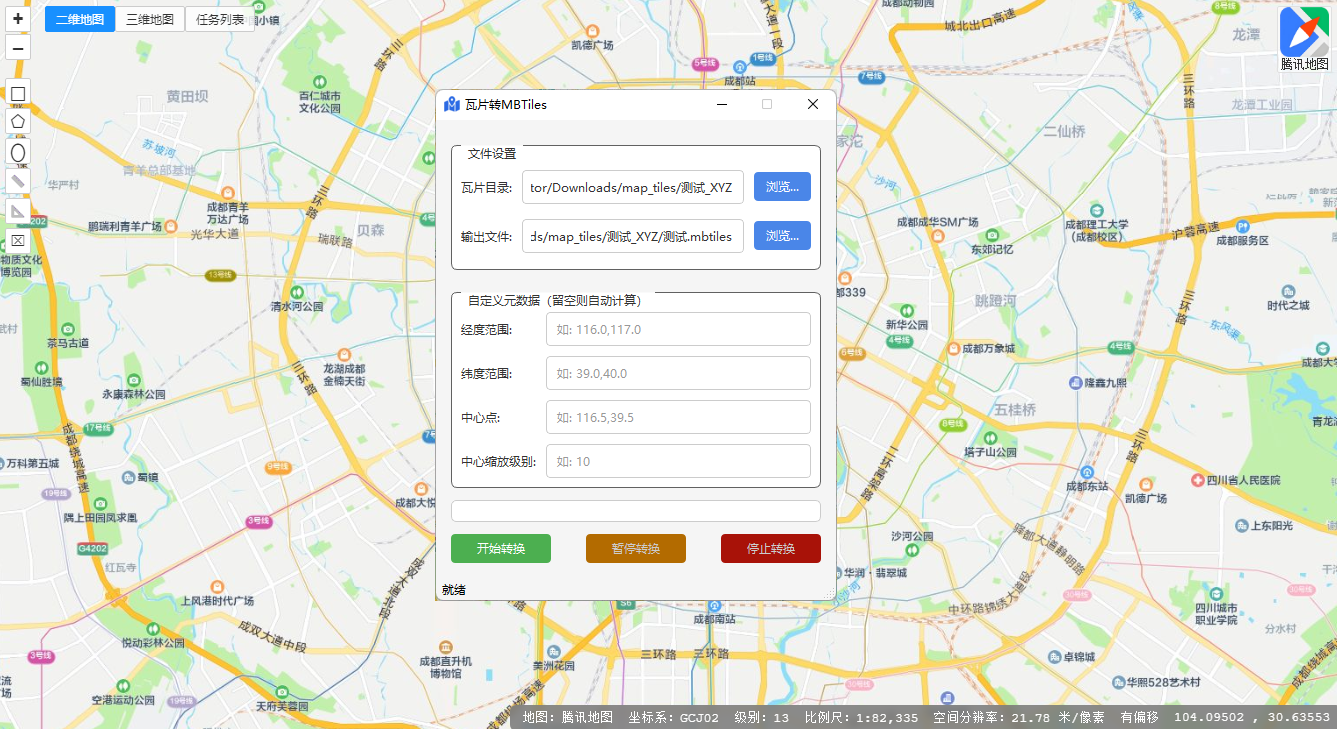Click the 空间分辨率 status entry
The height and width of the screenshot is (729, 1337).
pyautogui.click(x=1019, y=718)
